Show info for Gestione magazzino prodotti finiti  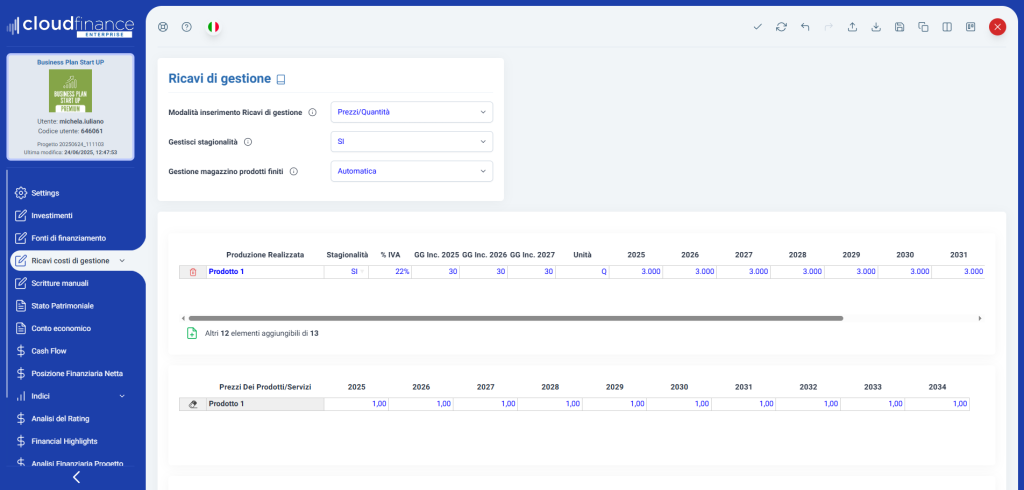[294, 171]
